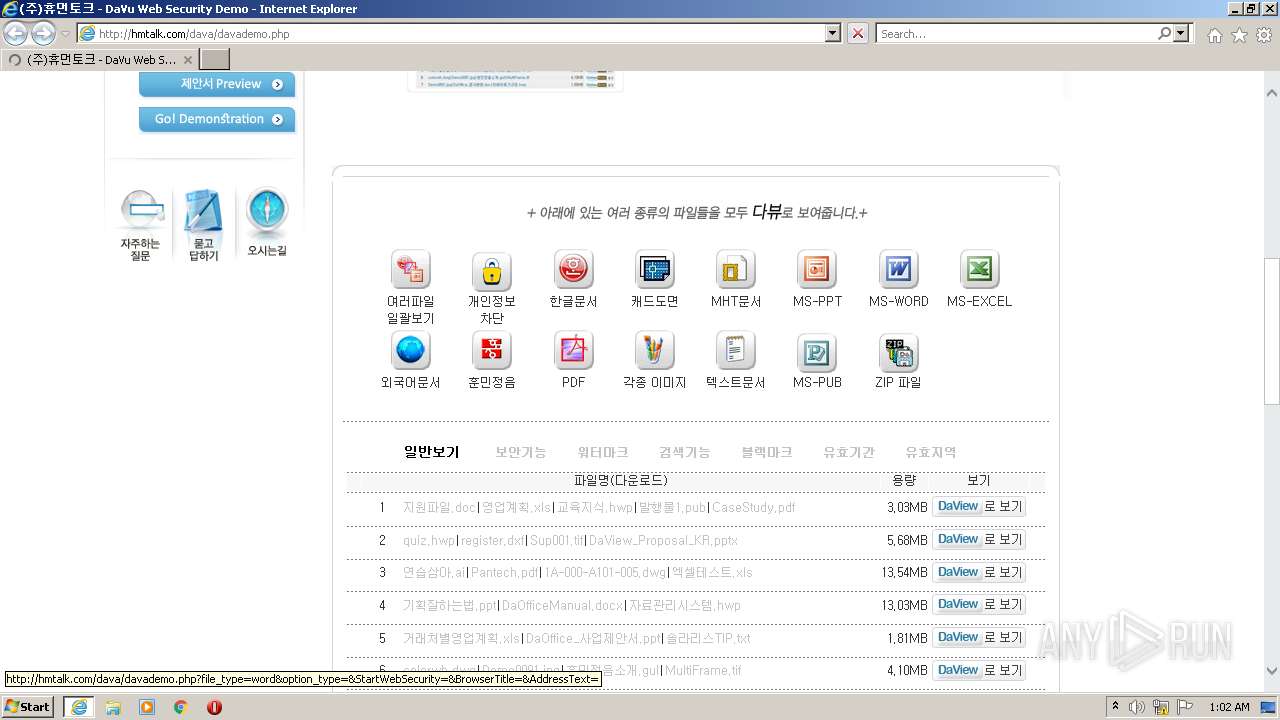Viewport: 1280px width, 720px height.
Task: Click DaView 로 보기 for row 6
Action: 978,671
